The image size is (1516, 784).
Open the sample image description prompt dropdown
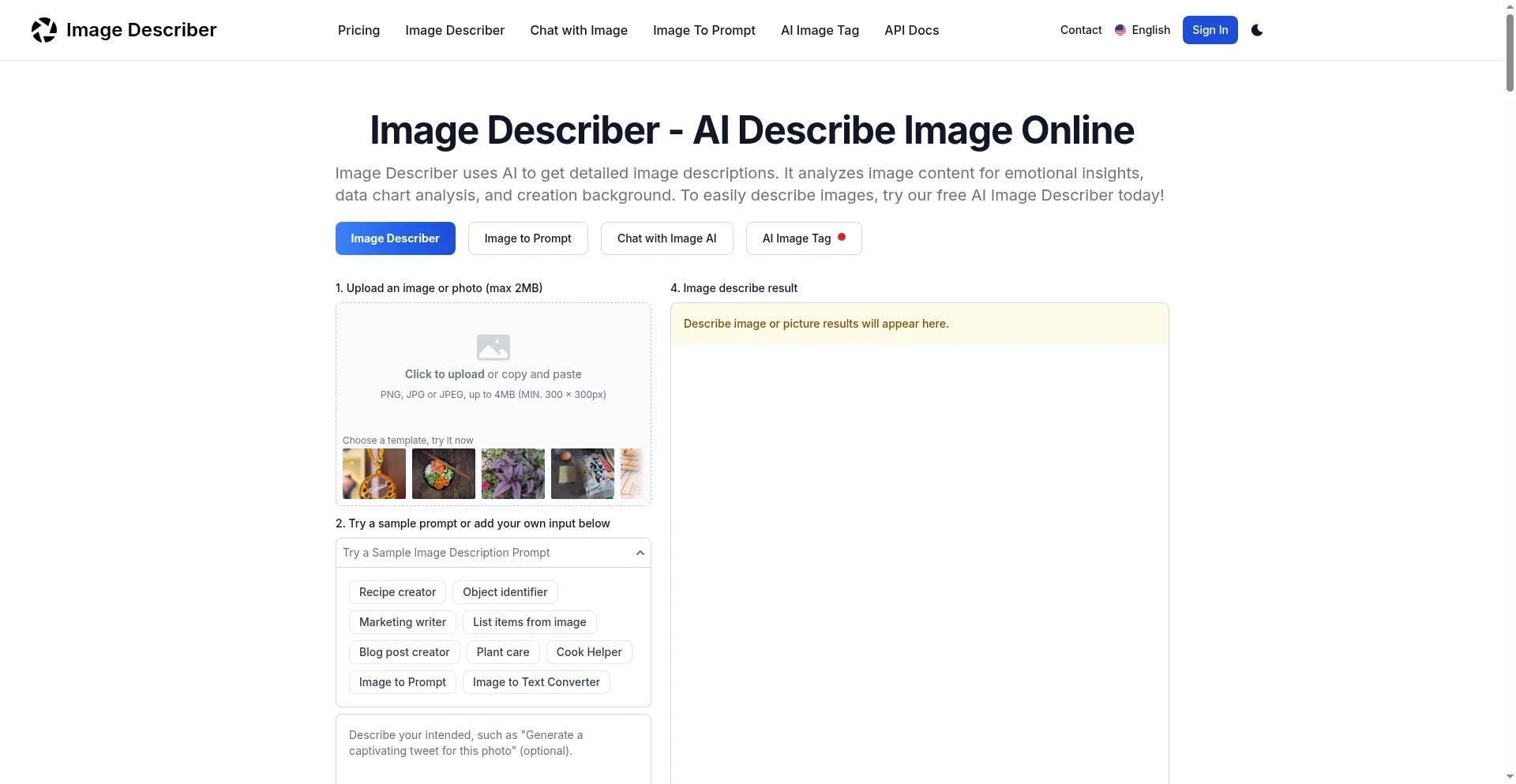pyautogui.click(x=493, y=553)
